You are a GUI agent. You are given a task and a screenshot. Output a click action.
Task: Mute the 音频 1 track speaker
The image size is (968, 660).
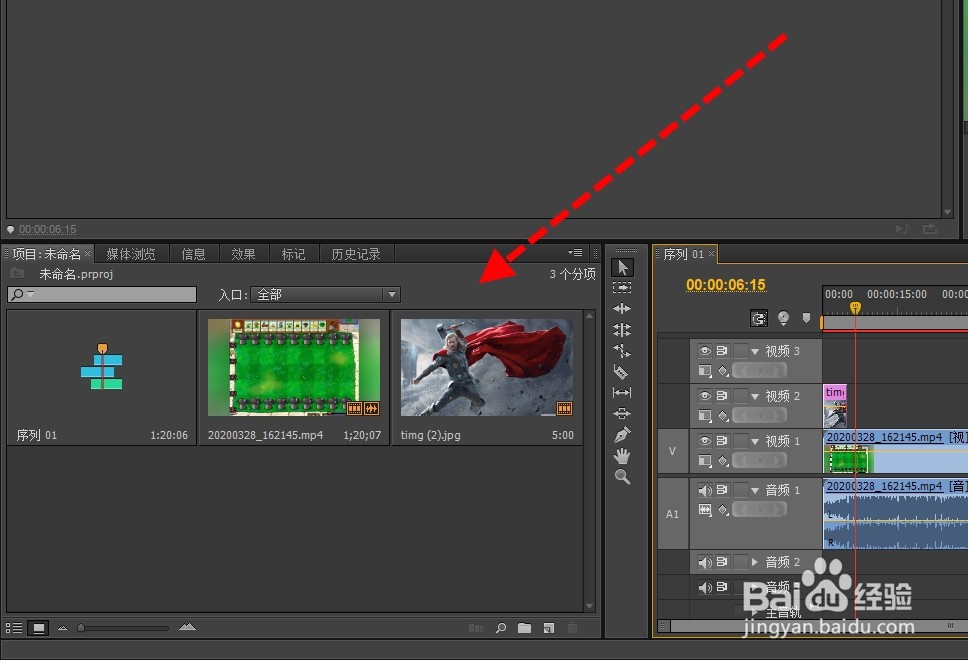pos(704,490)
